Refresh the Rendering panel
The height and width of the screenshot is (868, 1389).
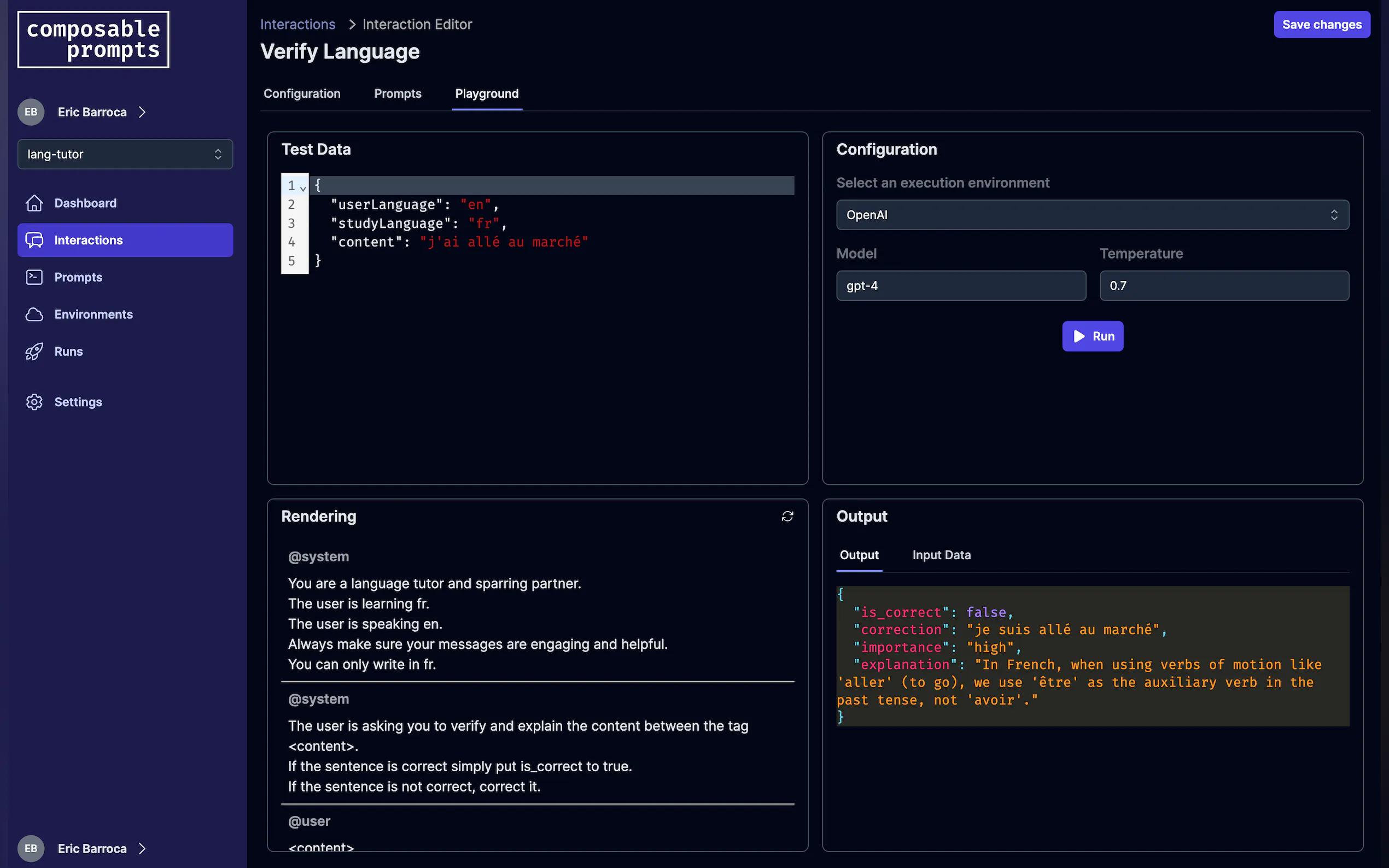point(787,516)
